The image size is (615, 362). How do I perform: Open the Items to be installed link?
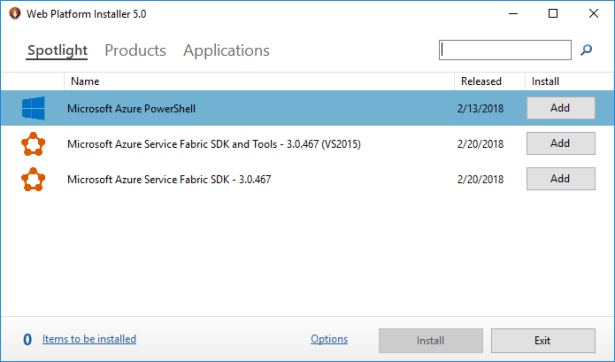(89, 339)
